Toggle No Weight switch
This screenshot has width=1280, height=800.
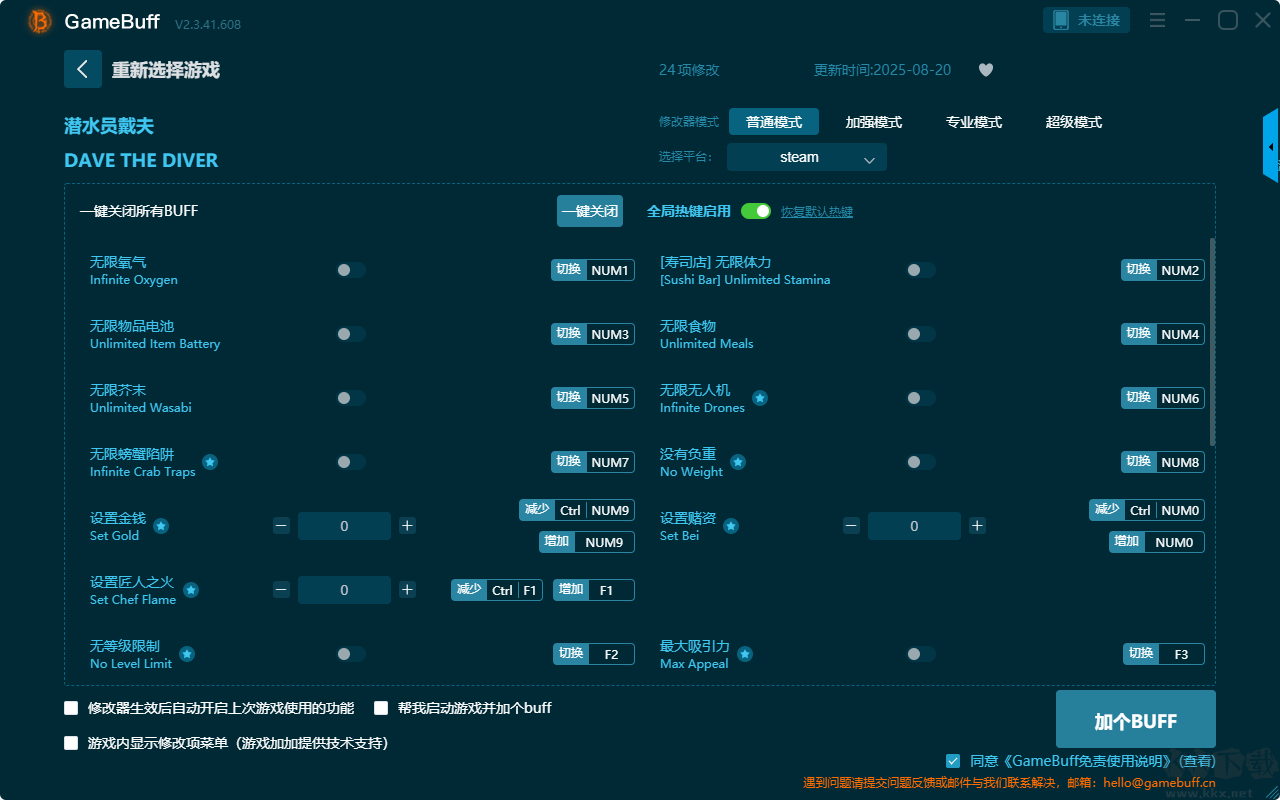[921, 462]
